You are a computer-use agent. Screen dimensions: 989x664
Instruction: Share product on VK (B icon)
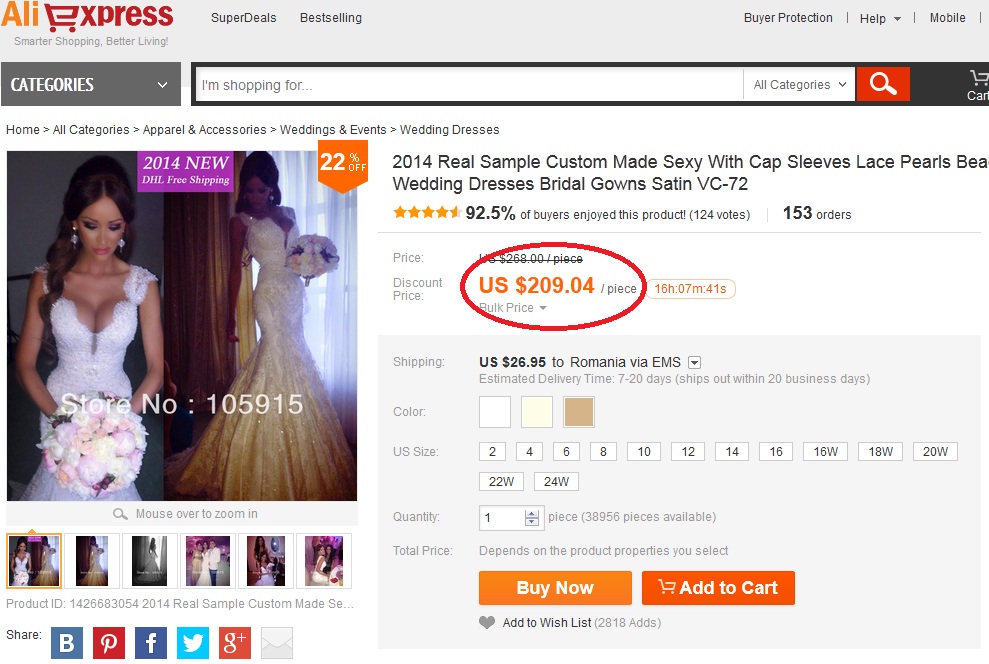pyautogui.click(x=66, y=642)
